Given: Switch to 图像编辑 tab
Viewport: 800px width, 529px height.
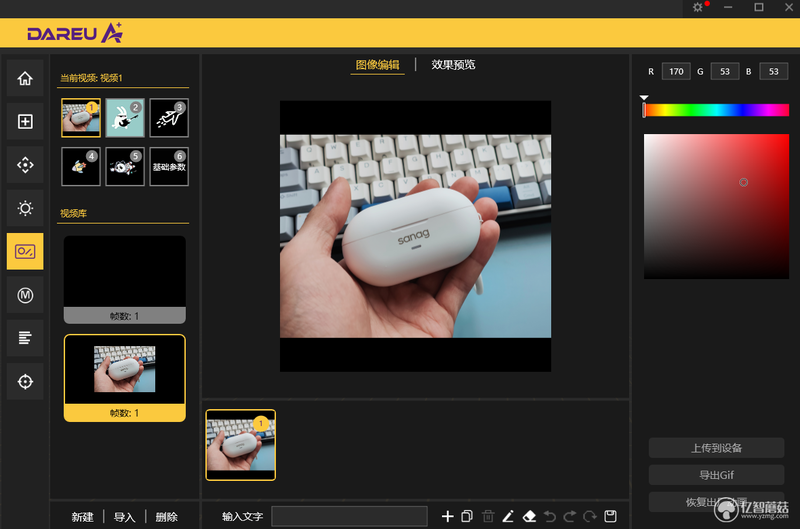Looking at the screenshot, I should pos(378,65).
